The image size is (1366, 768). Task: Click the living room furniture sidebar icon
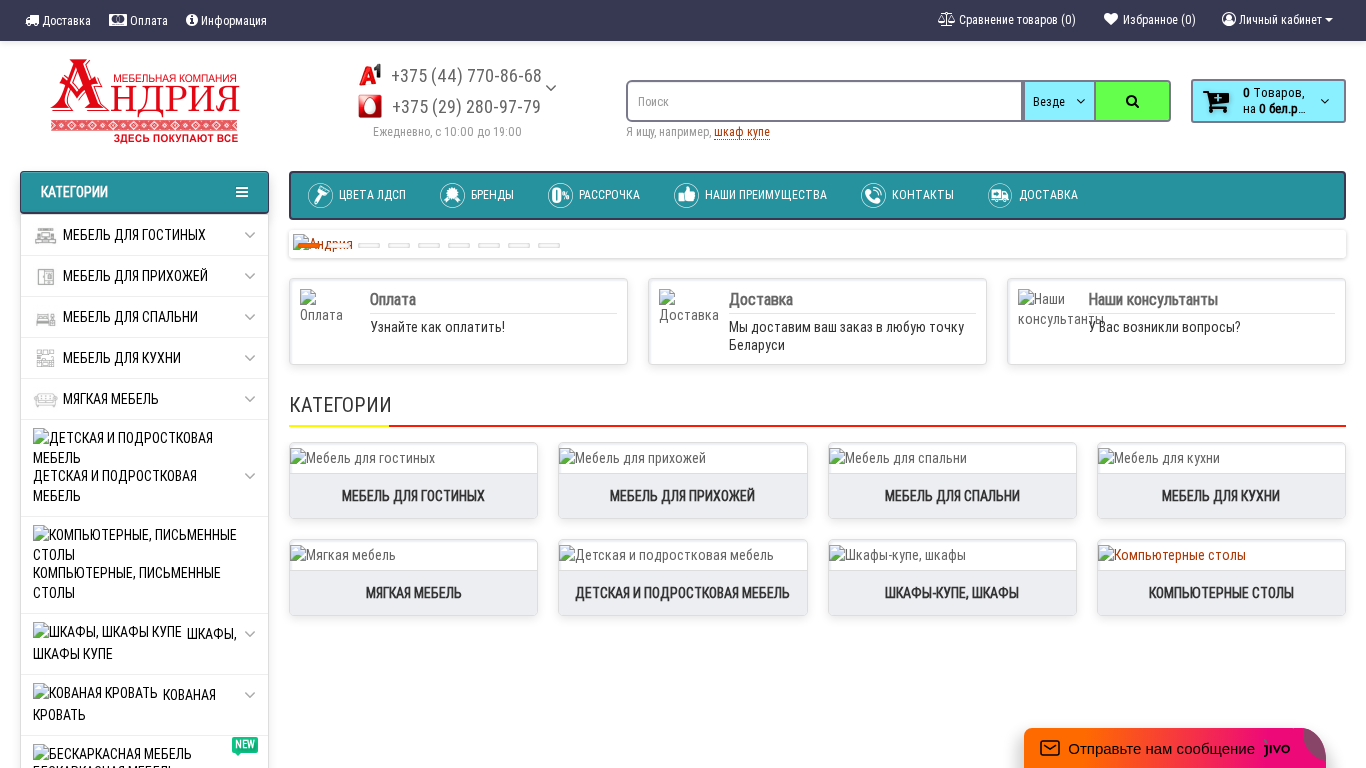(x=45, y=235)
